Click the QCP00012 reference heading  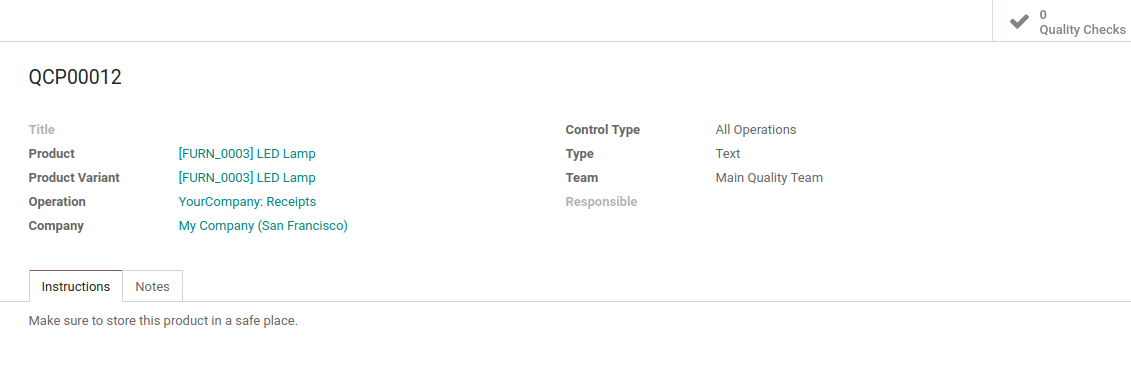[x=75, y=77]
